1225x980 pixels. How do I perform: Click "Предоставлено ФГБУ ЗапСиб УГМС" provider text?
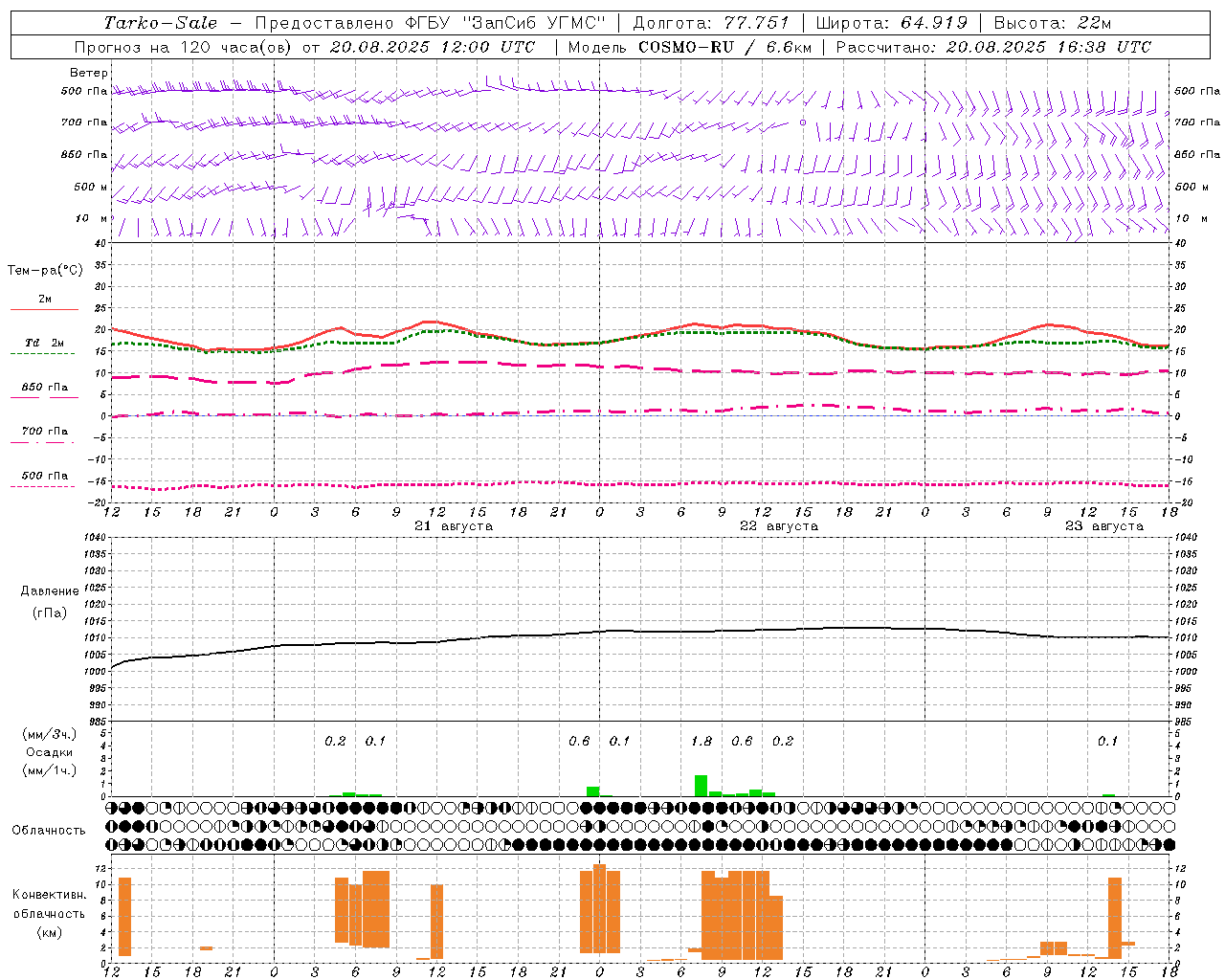tap(432, 23)
